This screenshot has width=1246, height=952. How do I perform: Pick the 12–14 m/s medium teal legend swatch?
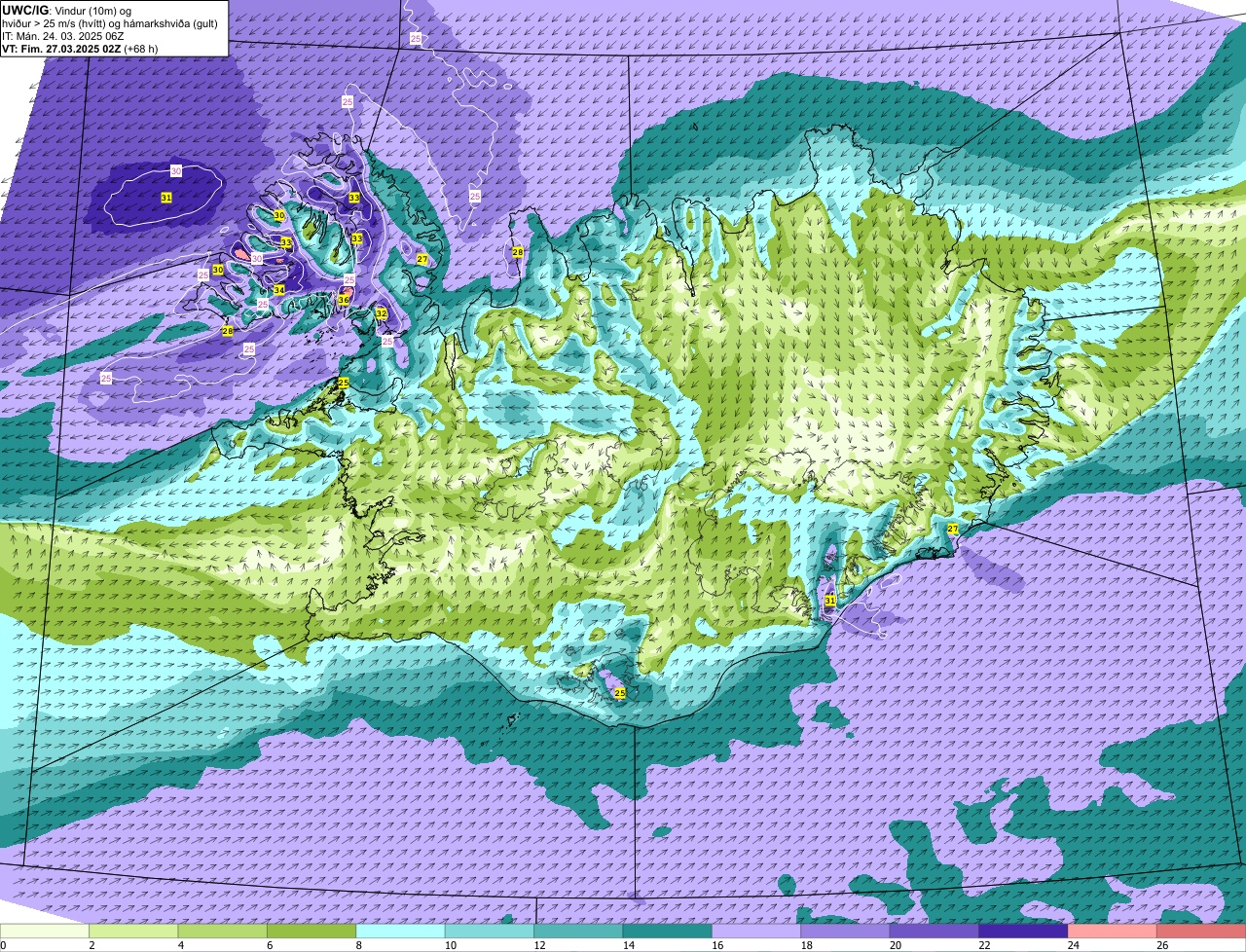click(578, 931)
